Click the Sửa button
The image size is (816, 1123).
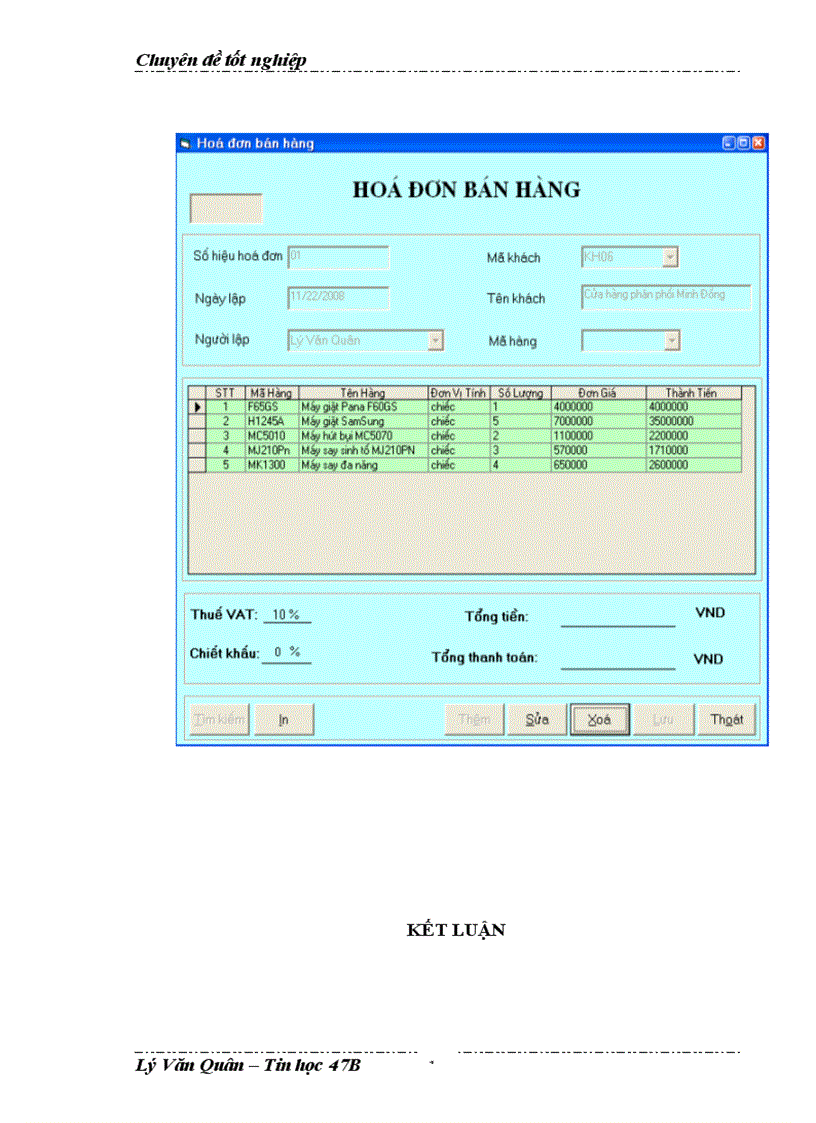[x=537, y=719]
